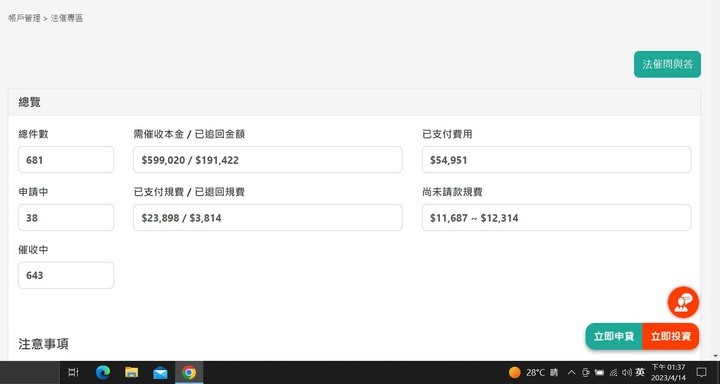Open the volume speaker tray icon
Viewport: 720px width, 384px height.
tap(626, 373)
